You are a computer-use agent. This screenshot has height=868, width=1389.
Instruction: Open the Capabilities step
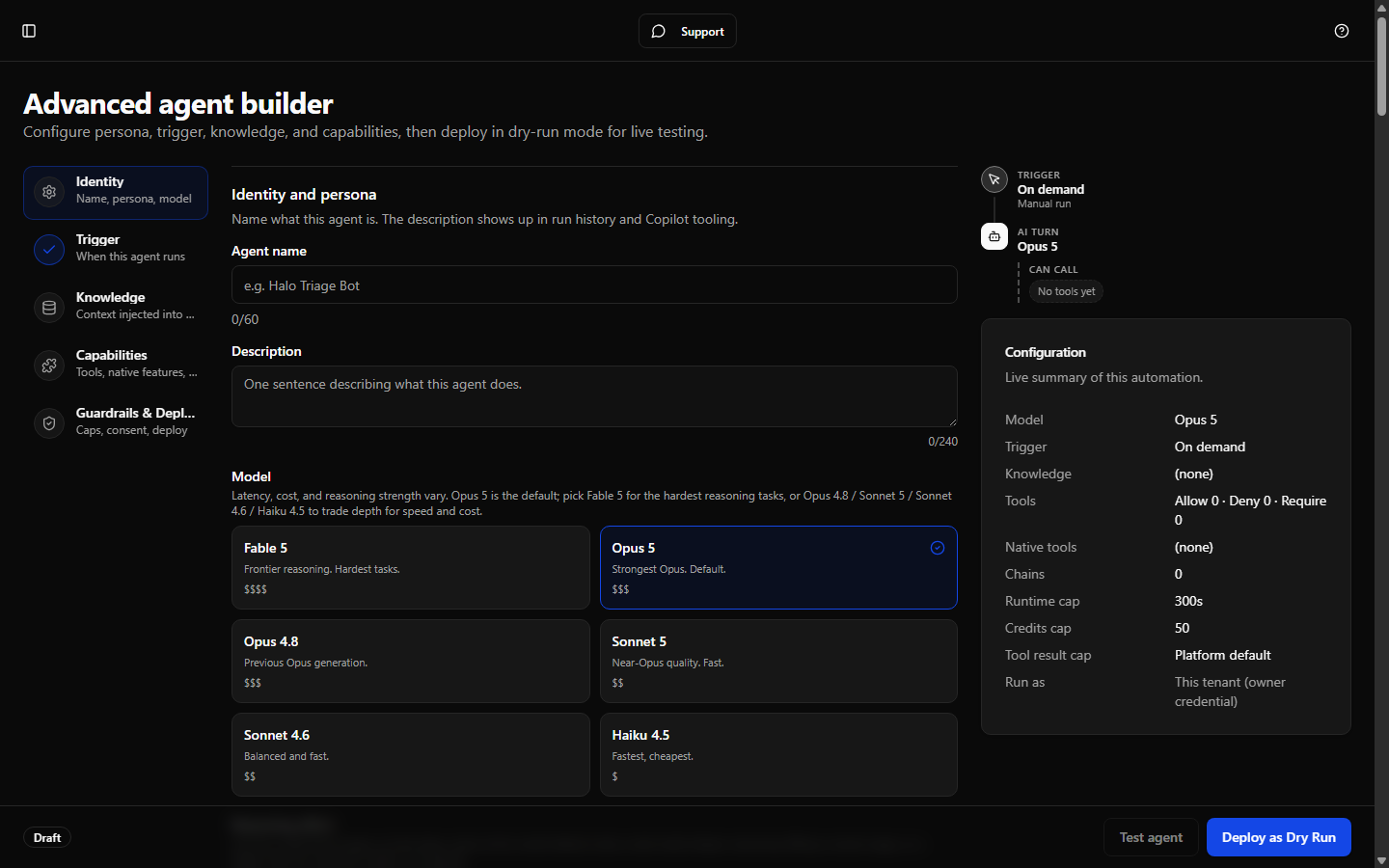click(x=116, y=366)
